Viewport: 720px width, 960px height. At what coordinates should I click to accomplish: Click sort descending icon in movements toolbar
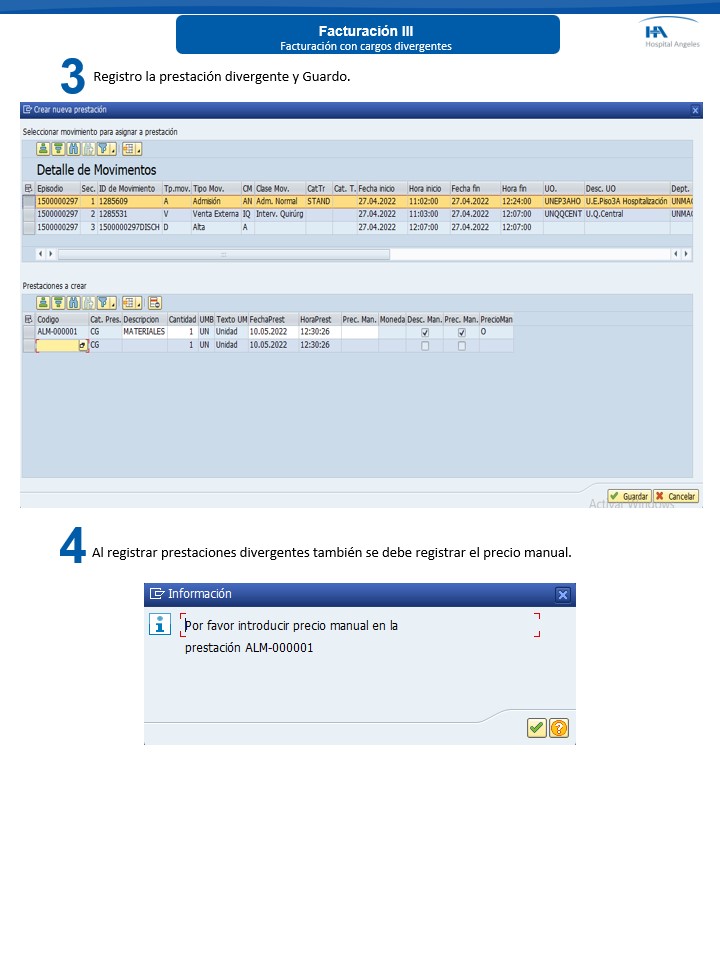pos(59,149)
